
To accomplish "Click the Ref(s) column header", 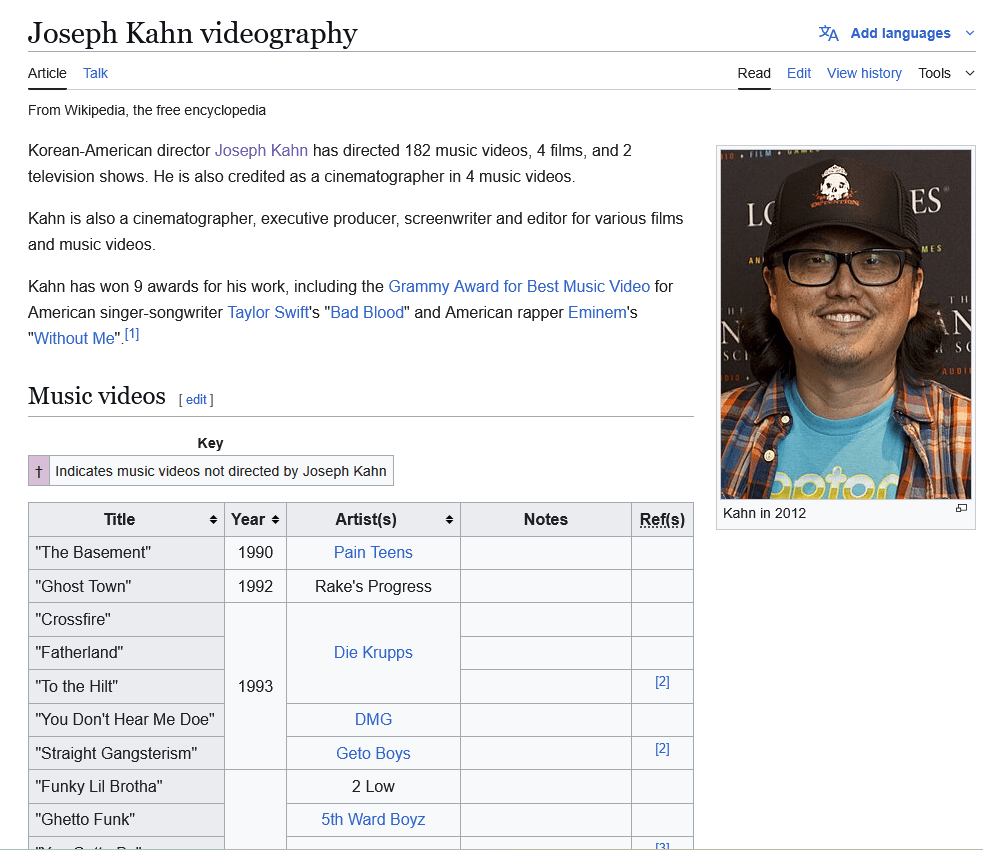I will pyautogui.click(x=662, y=520).
